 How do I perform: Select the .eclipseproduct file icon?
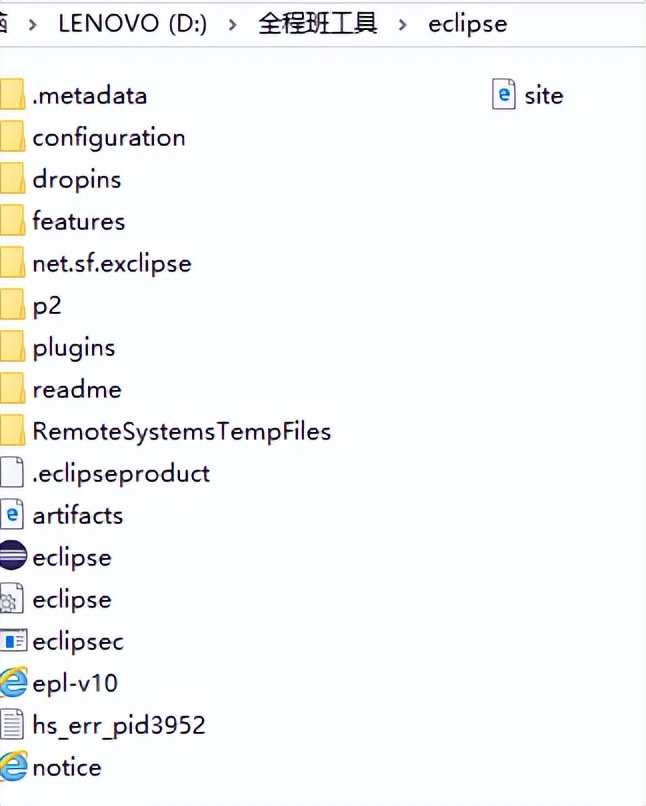pos(13,473)
